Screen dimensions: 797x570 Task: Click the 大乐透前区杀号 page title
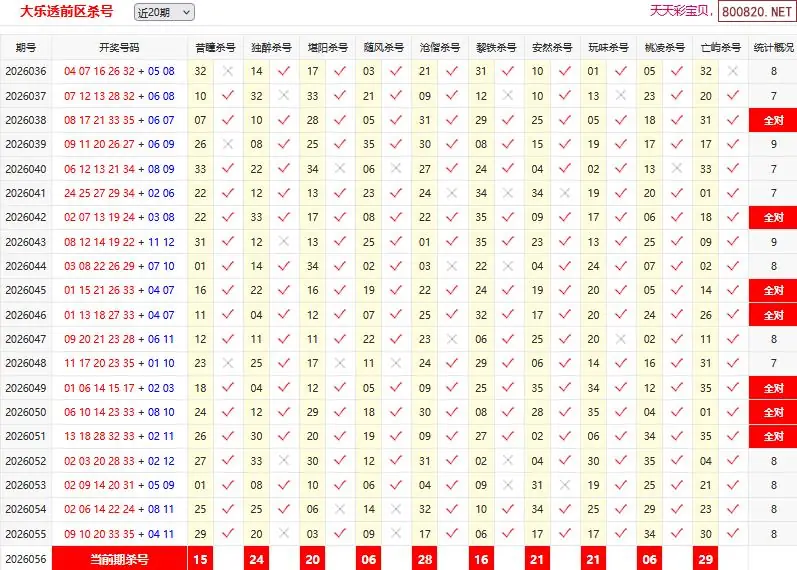(x=66, y=12)
